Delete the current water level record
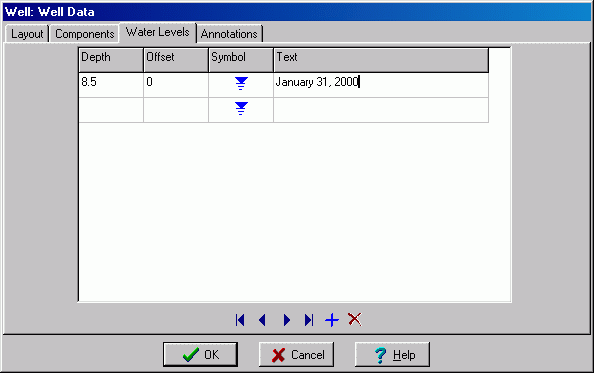Screen dimensions: 594x373 [x=355, y=320]
